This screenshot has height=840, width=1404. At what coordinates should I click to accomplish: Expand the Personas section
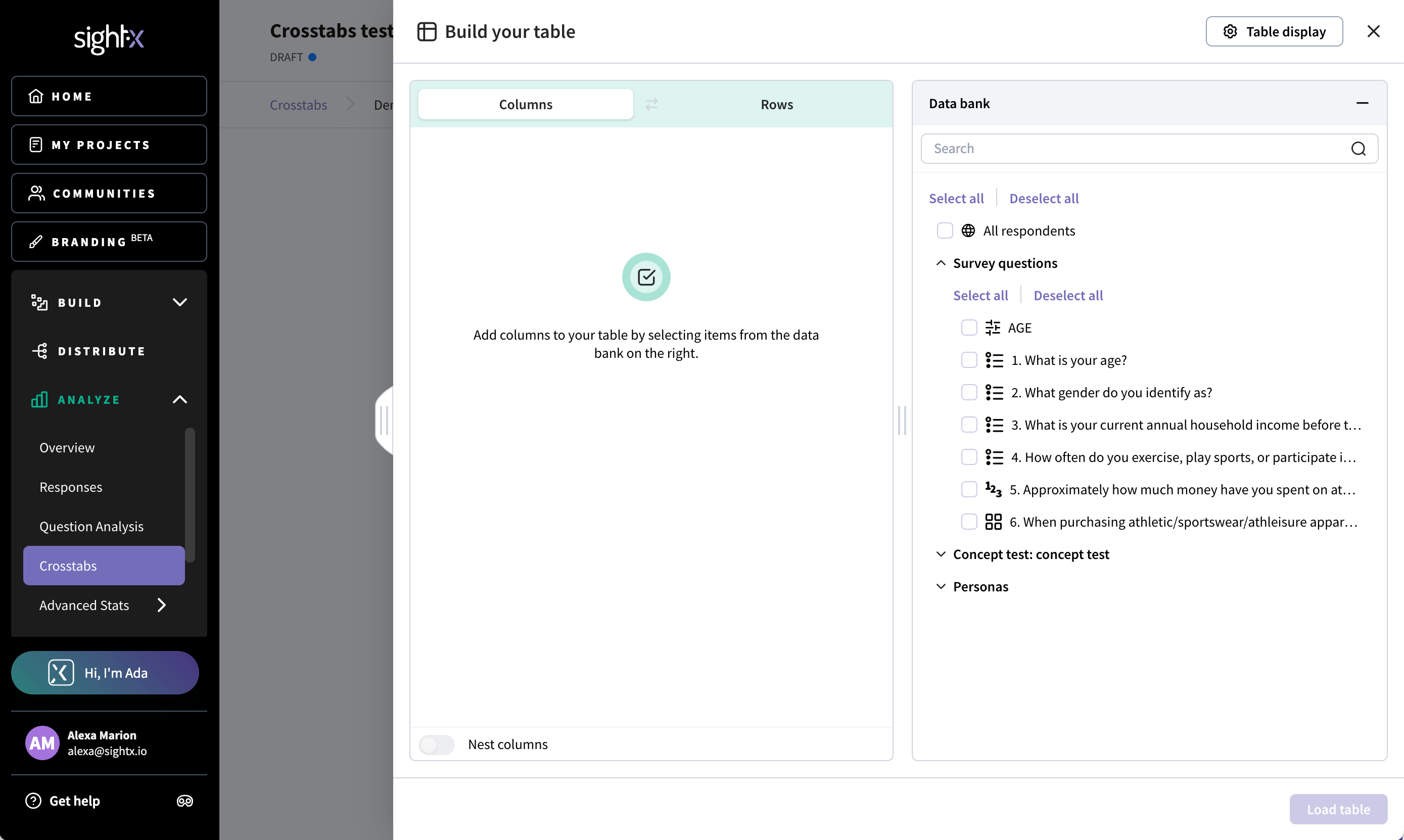[x=941, y=586]
